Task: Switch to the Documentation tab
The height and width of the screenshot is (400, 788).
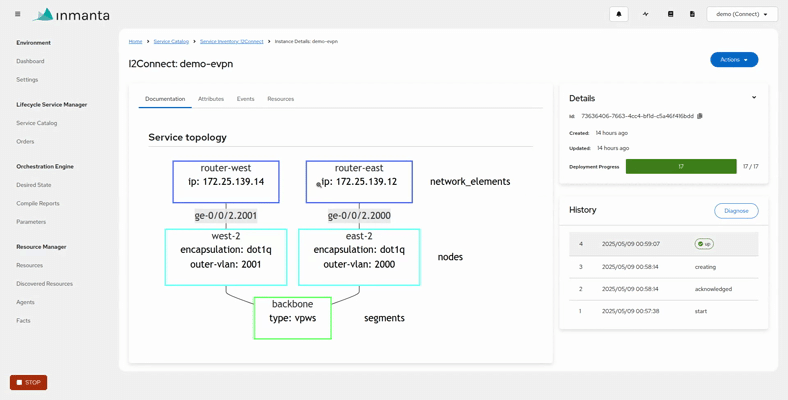Action: pos(165,99)
